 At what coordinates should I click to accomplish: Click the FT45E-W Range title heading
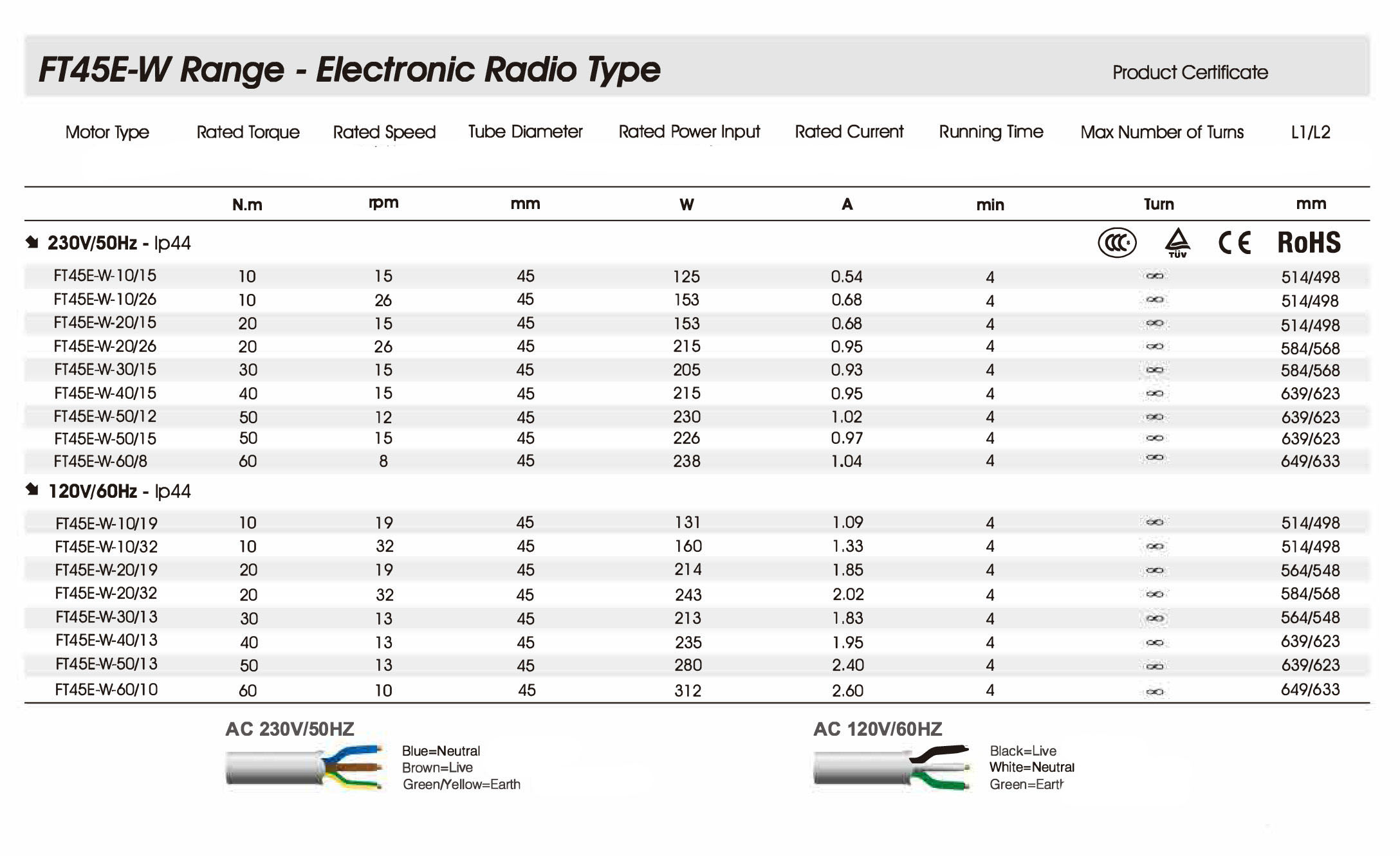pos(349,69)
